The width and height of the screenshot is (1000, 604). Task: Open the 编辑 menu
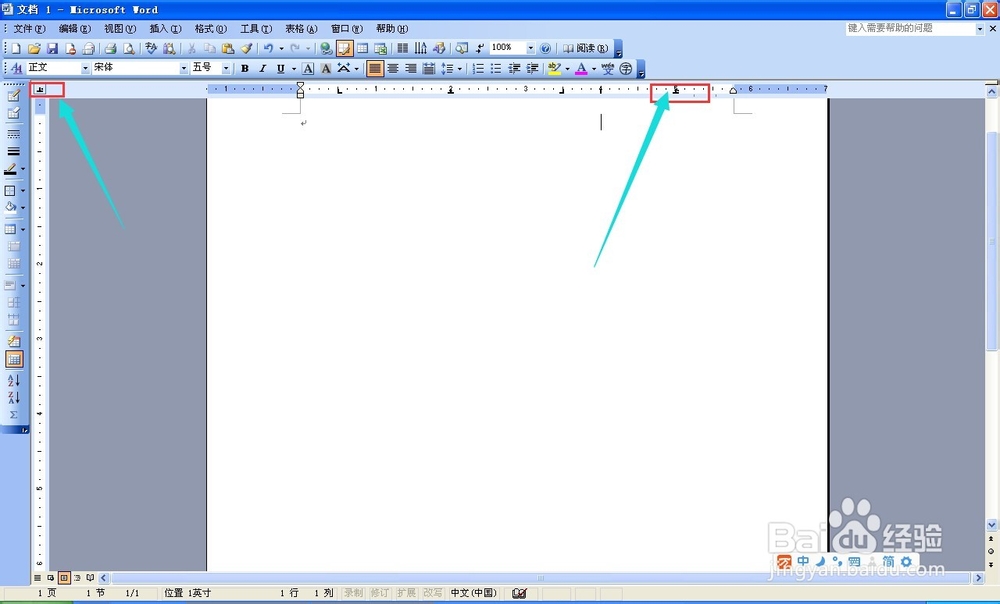point(75,29)
